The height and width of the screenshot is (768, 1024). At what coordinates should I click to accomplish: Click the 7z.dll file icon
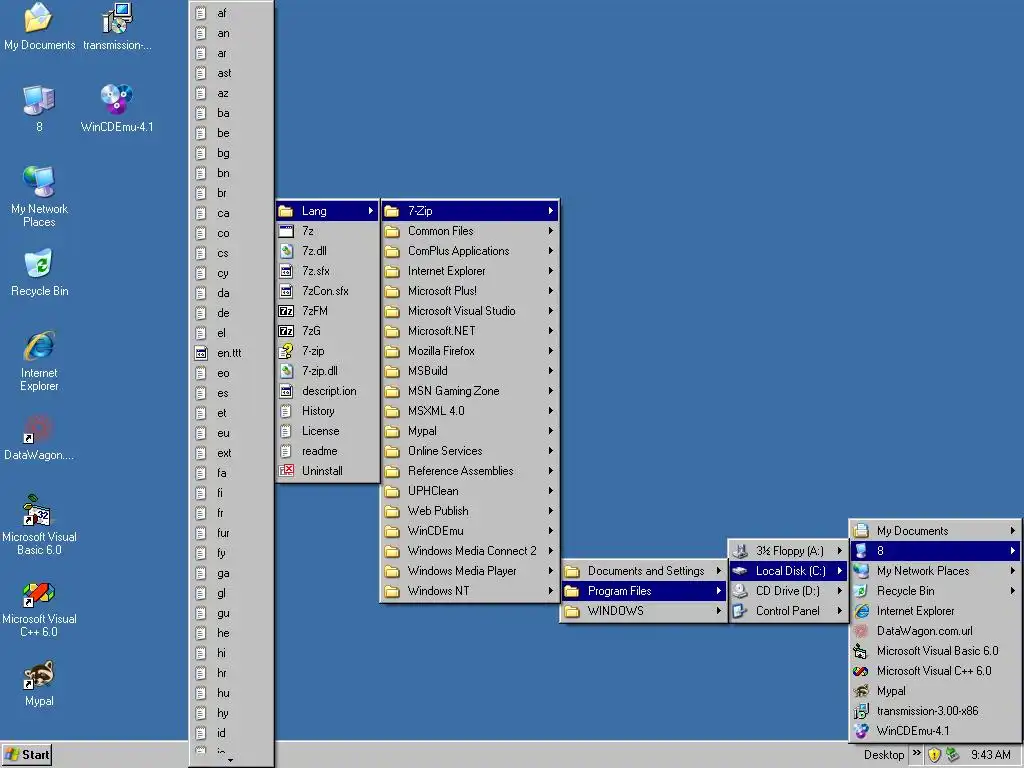click(286, 251)
